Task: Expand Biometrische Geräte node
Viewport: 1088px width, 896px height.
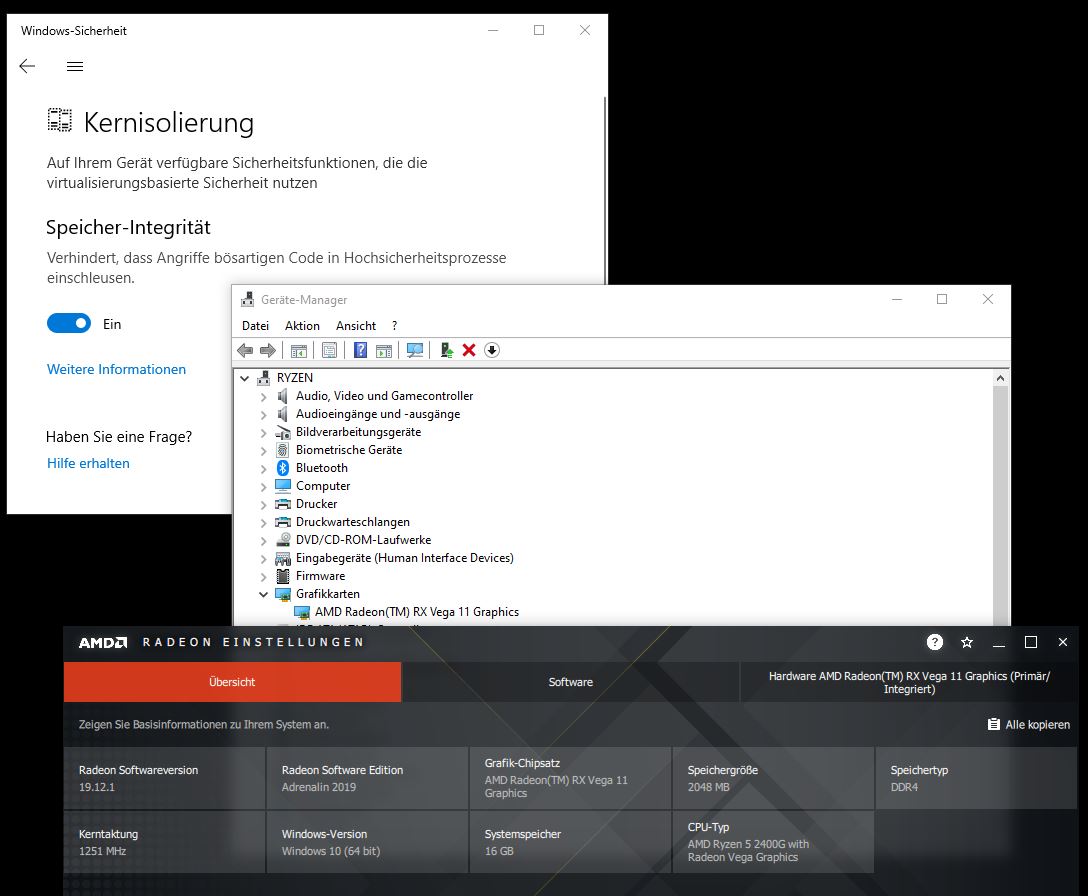Action: click(x=264, y=450)
